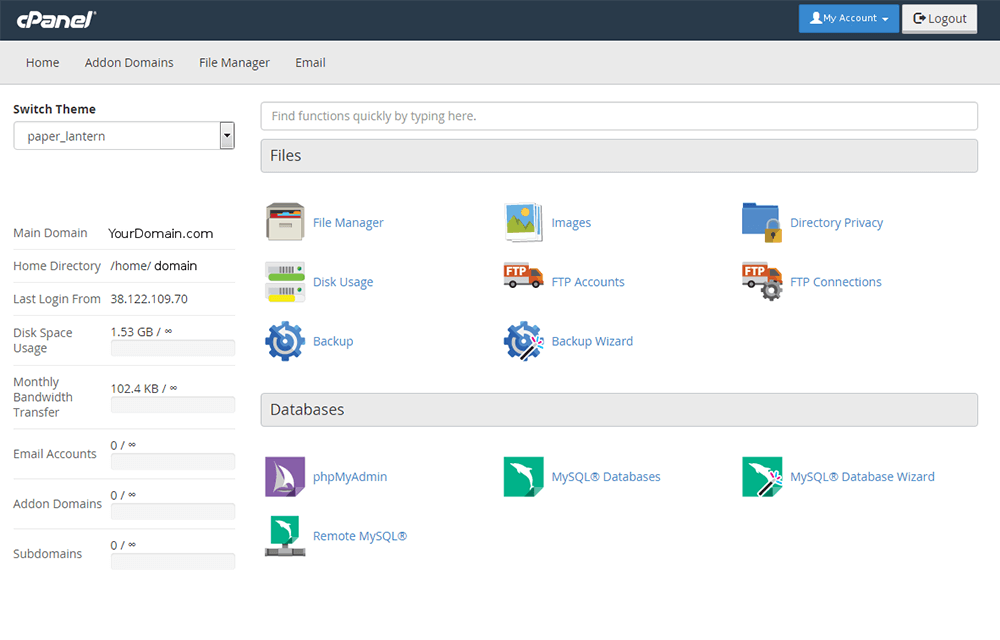Viewport: 1000px width, 640px height.
Task: Follow the Remote MySQL® link
Action: tap(360, 536)
